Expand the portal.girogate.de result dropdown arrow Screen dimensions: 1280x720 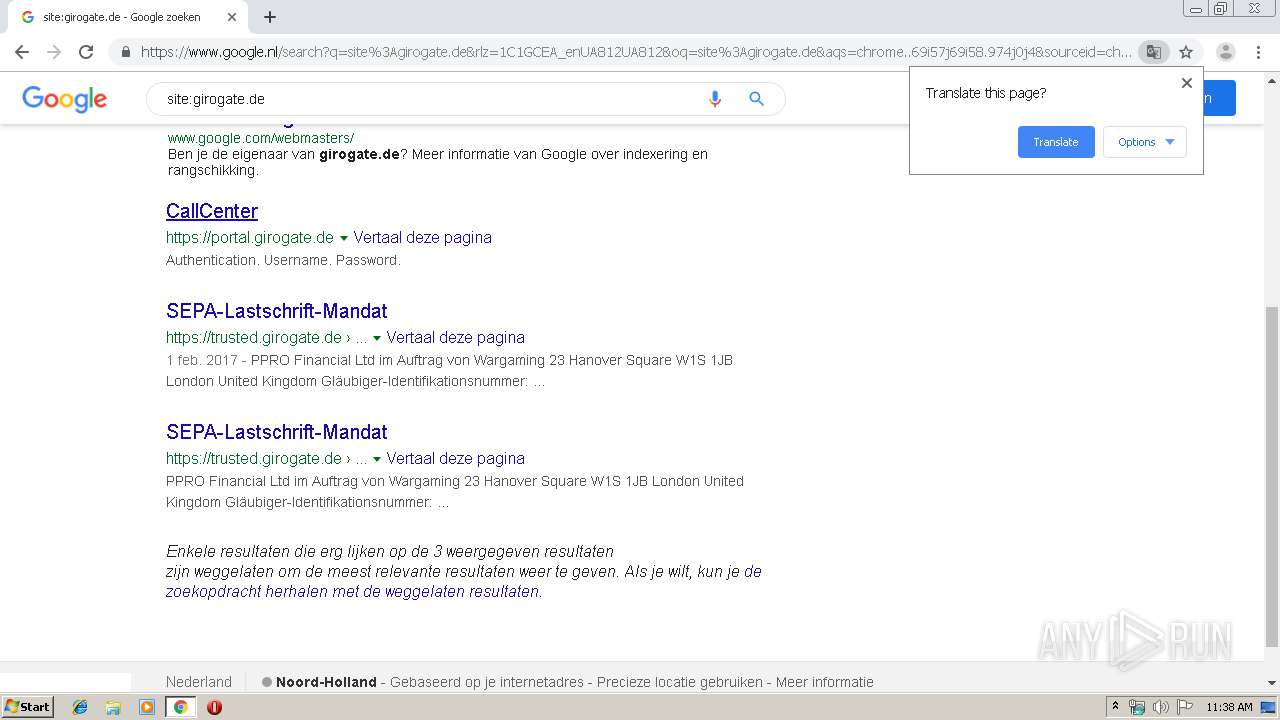point(344,238)
